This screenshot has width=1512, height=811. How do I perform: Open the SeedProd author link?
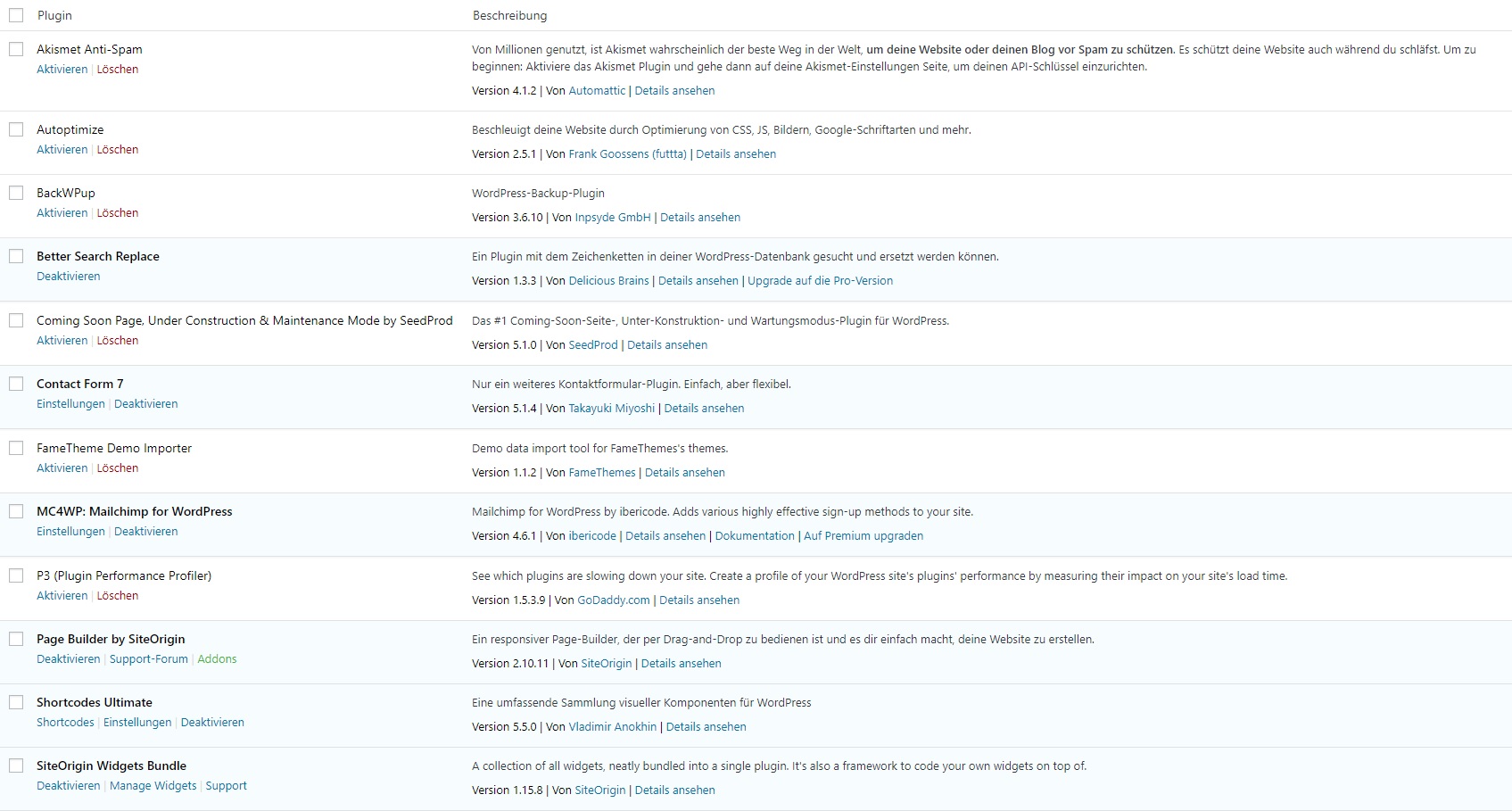(x=593, y=345)
